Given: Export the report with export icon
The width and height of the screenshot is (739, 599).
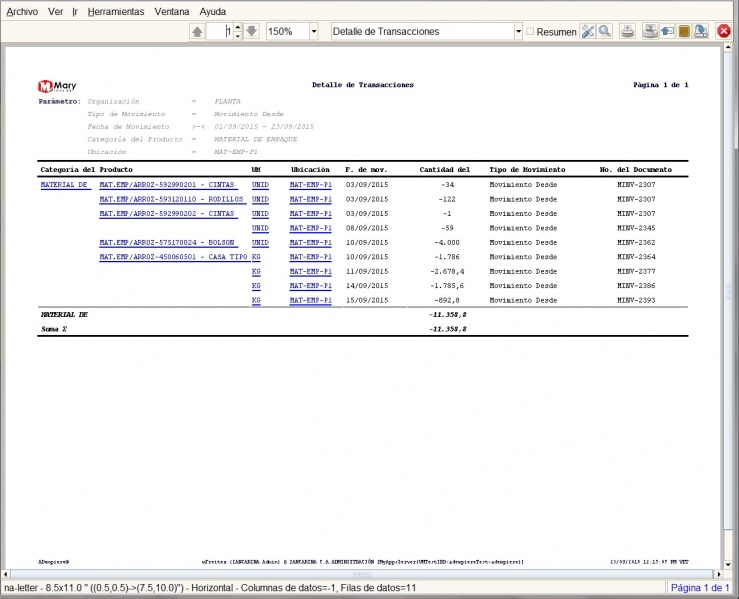Looking at the screenshot, I should 701,32.
